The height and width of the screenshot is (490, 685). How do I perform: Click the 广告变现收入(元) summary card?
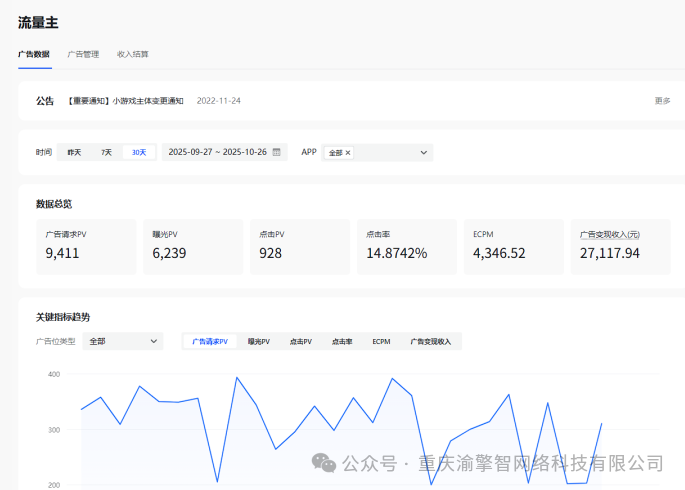pyautogui.click(x=620, y=246)
